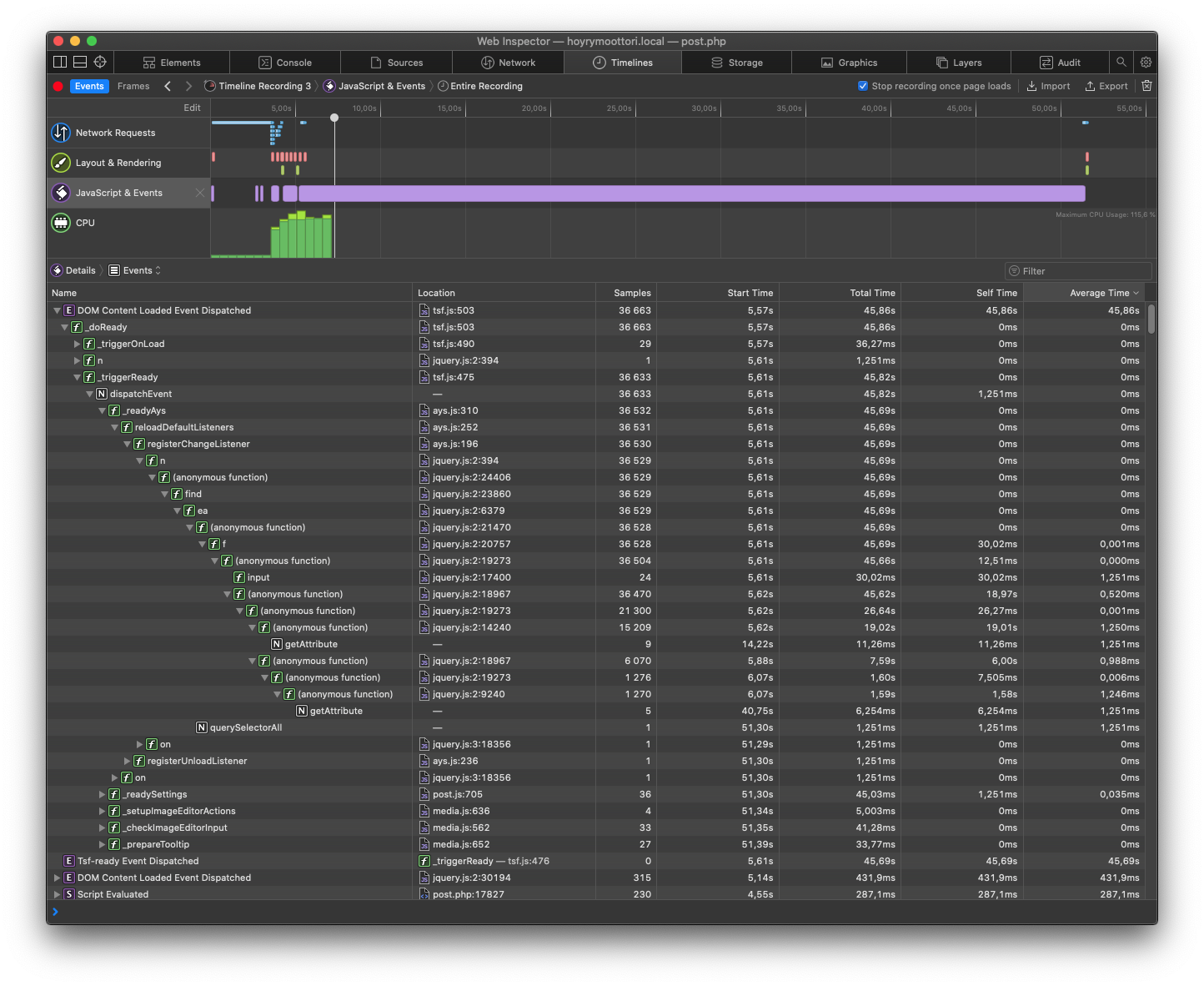
Task: Click the timeline playhead marker handle
Action: [334, 118]
